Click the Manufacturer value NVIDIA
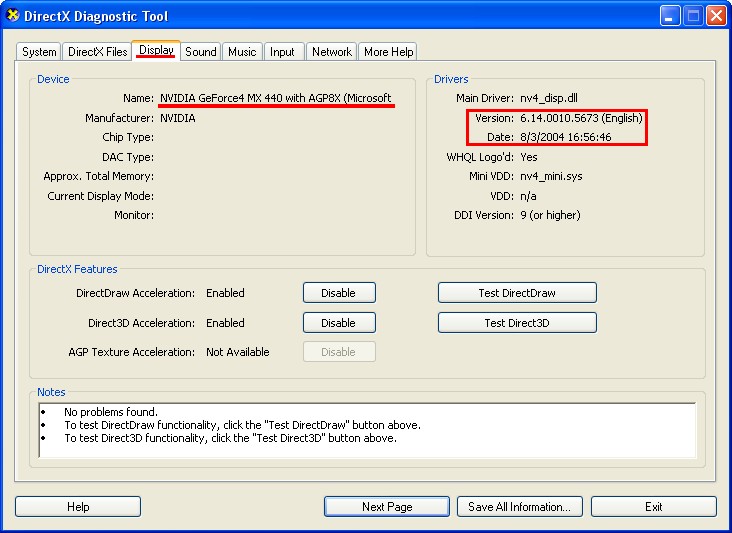This screenshot has width=732, height=533. pyautogui.click(x=178, y=118)
